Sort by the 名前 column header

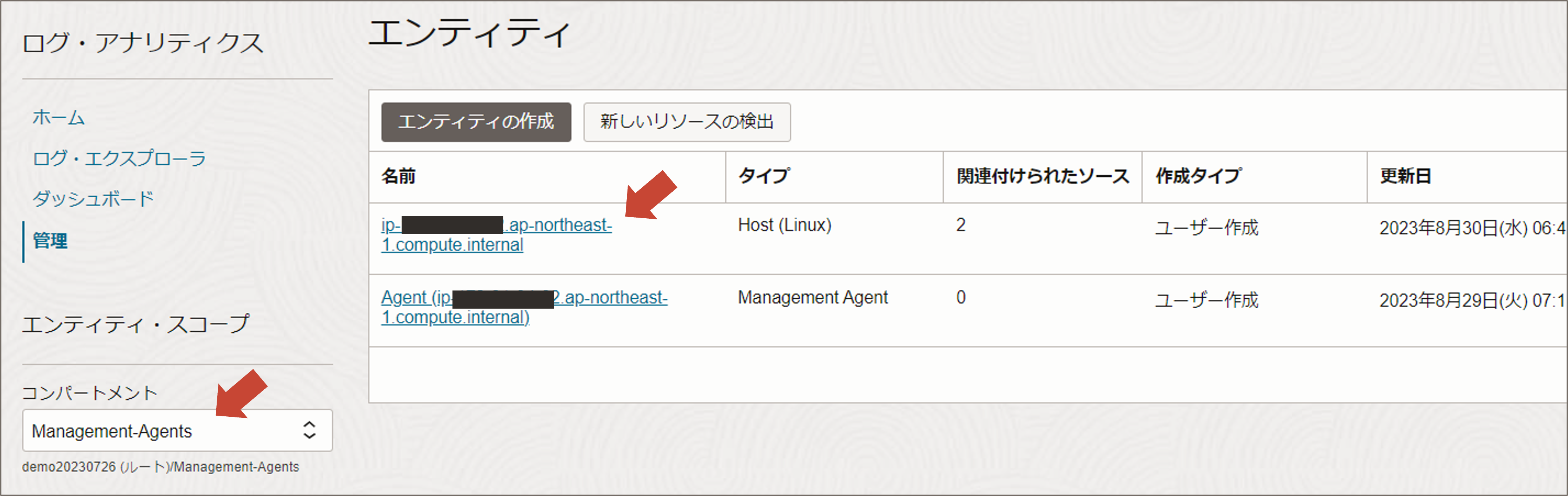point(399,176)
